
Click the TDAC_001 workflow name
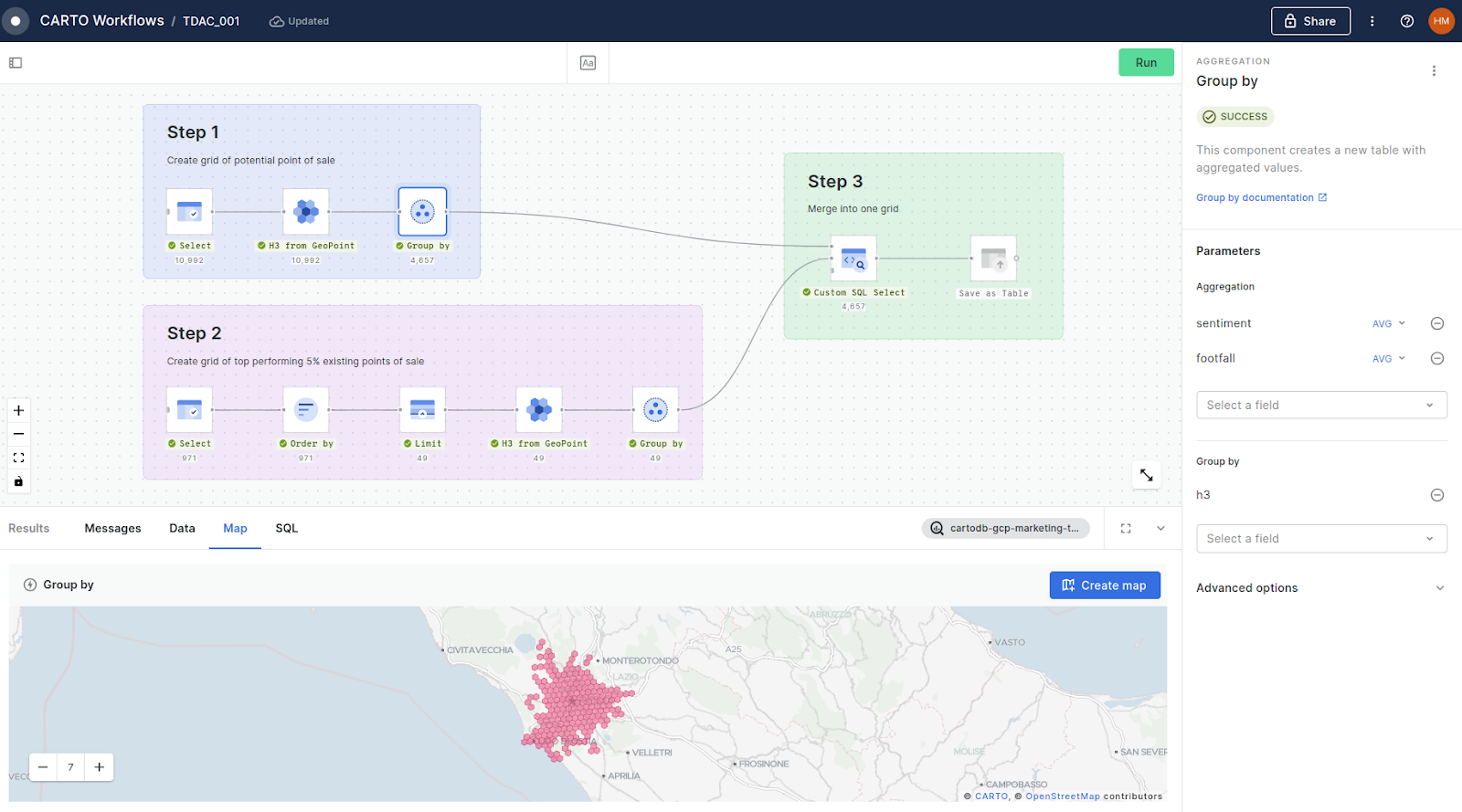coord(211,21)
